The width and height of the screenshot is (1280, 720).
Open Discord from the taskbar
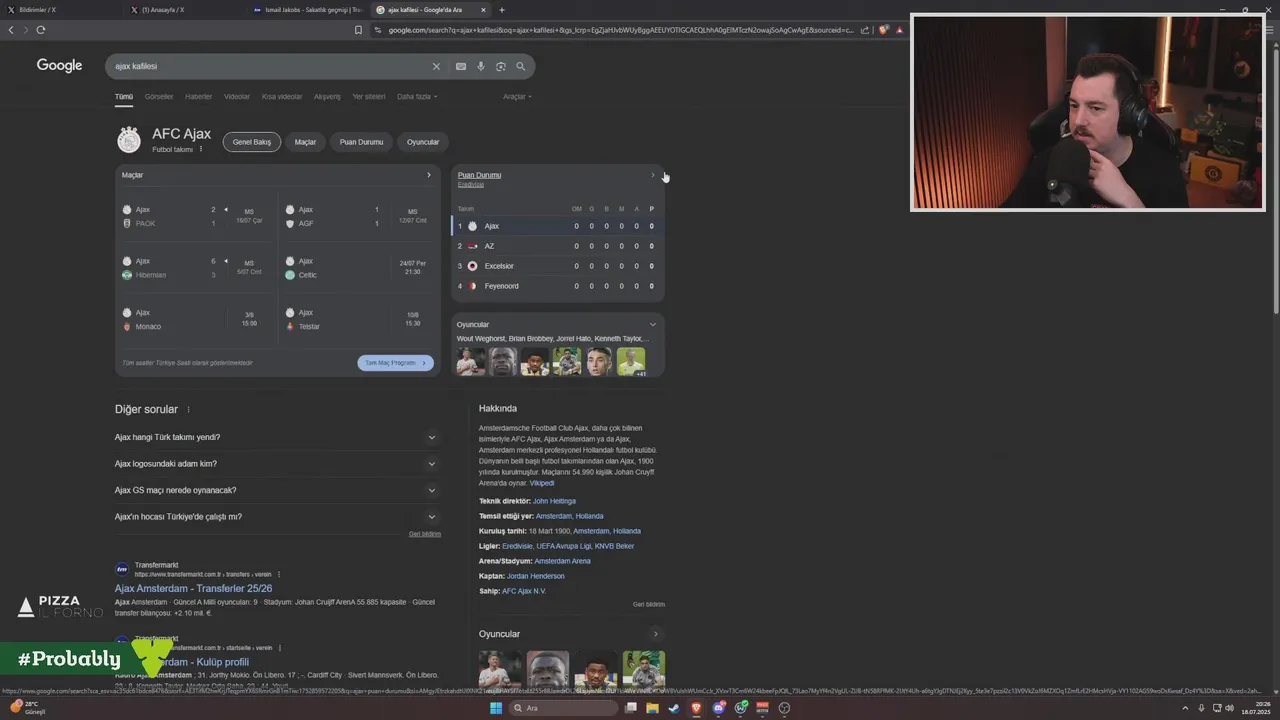click(719, 708)
